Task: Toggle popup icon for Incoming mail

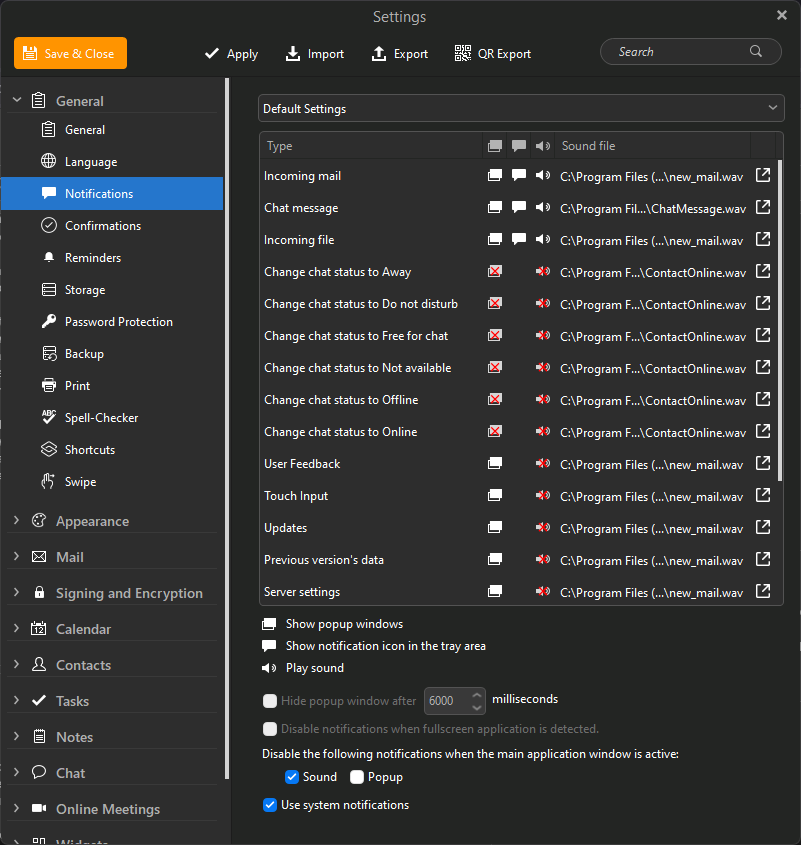Action: point(495,175)
